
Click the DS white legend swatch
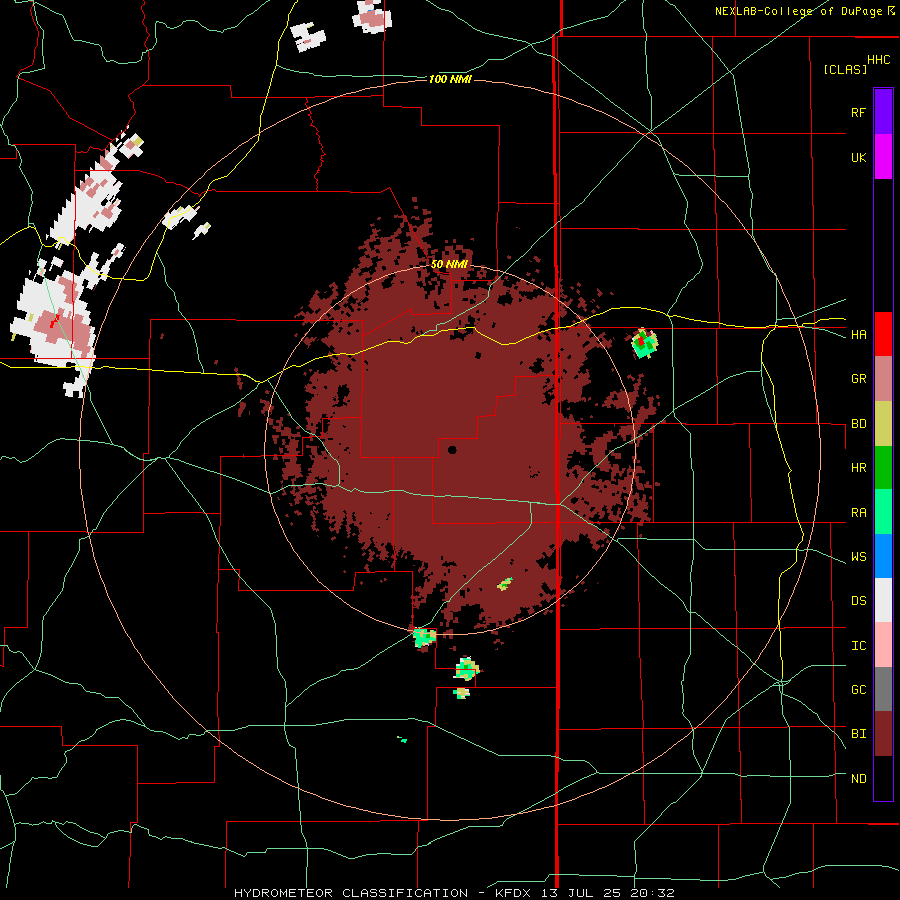pyautogui.click(x=883, y=600)
